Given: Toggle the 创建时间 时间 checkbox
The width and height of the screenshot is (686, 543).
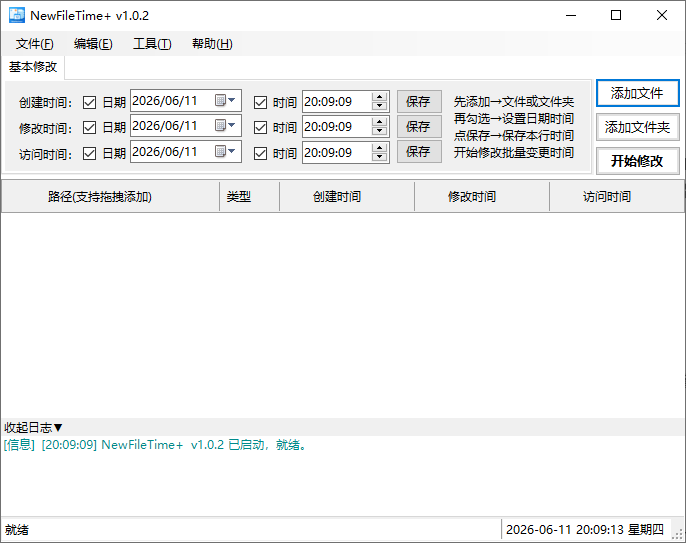Looking at the screenshot, I should coord(260,102).
